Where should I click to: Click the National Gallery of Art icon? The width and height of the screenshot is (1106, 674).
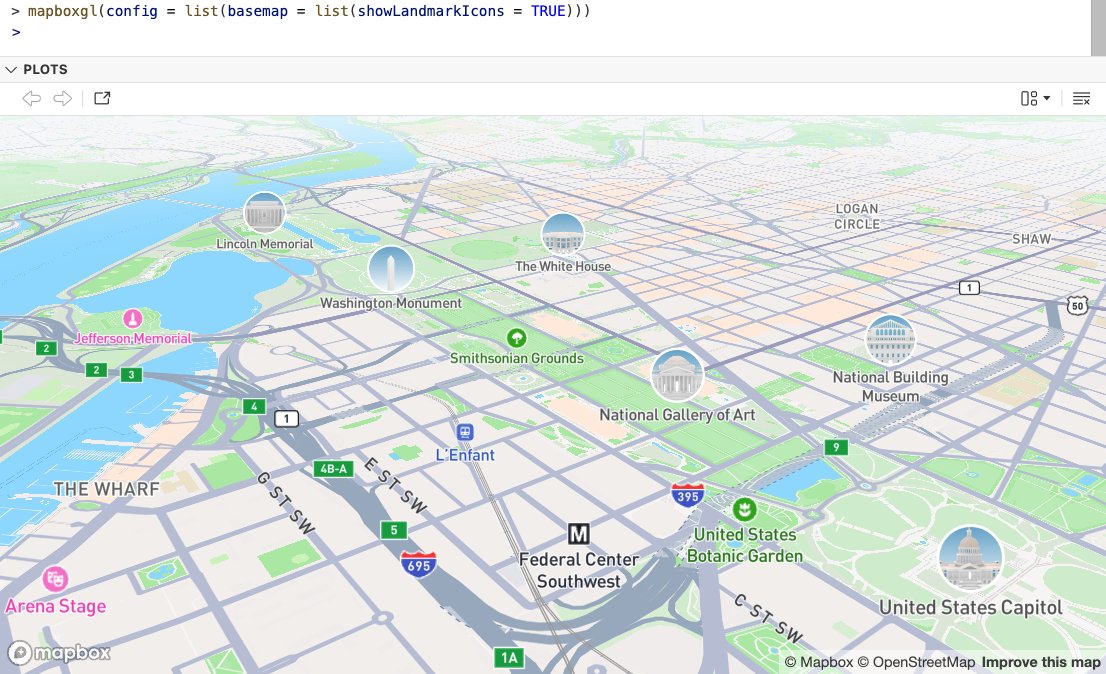click(677, 376)
